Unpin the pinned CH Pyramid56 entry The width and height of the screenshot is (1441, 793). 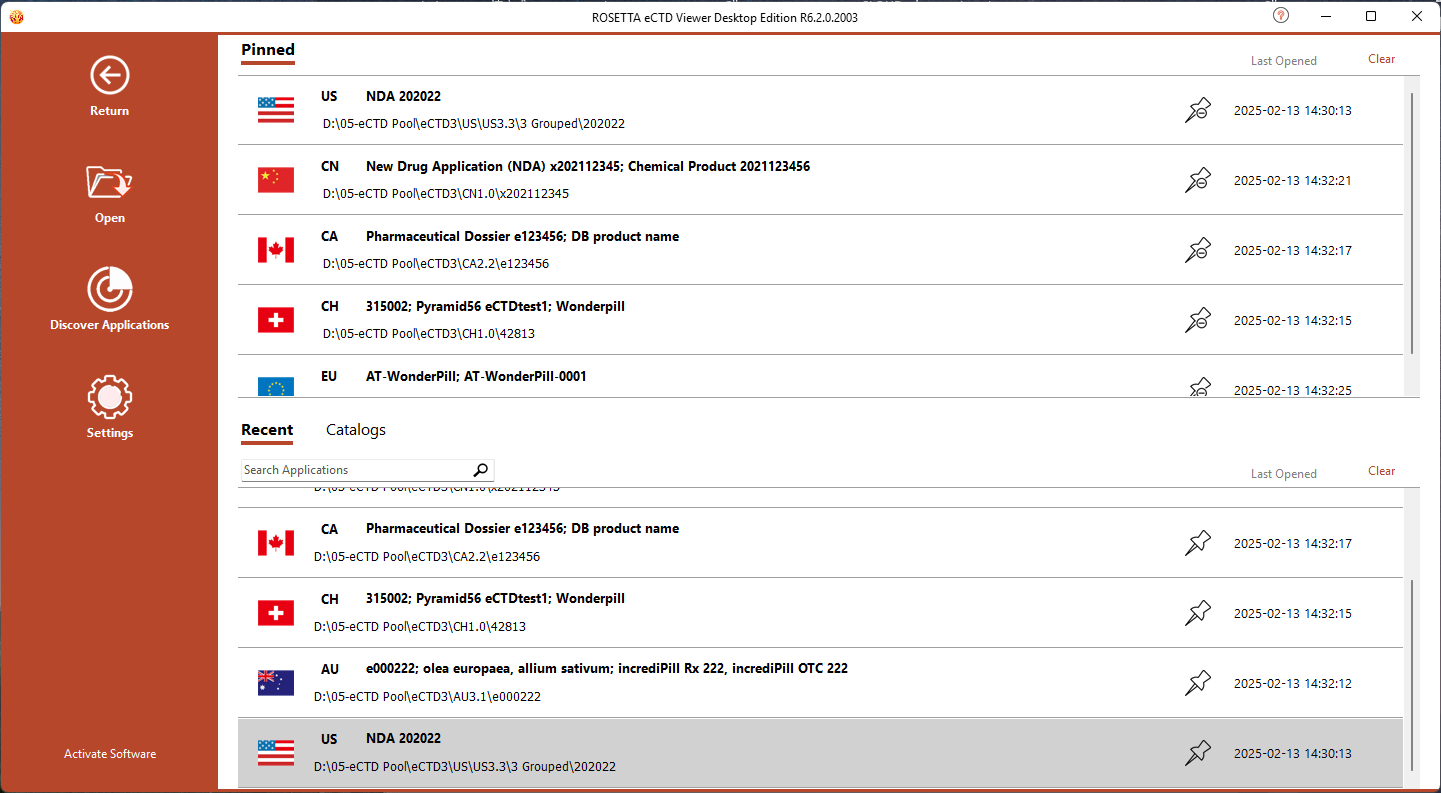click(1198, 321)
